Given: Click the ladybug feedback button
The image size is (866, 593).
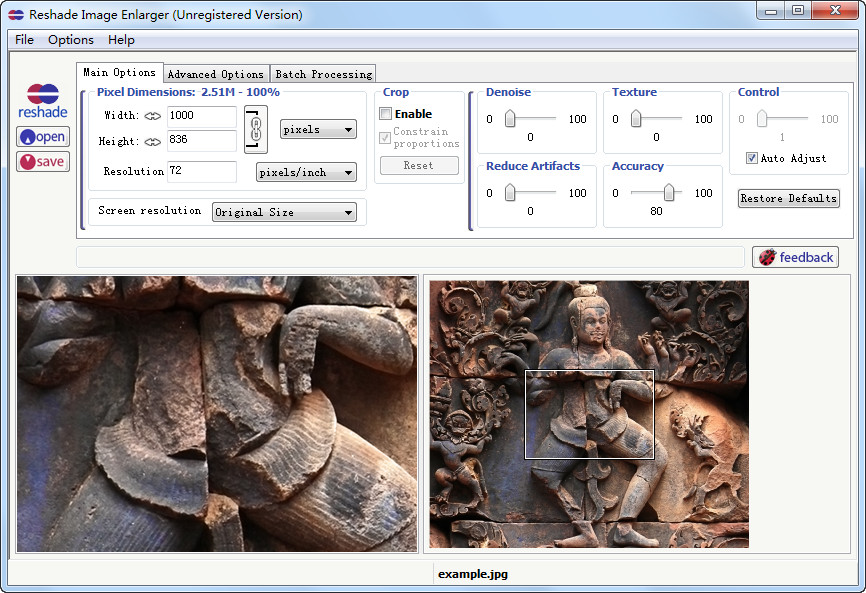Looking at the screenshot, I should 795,257.
